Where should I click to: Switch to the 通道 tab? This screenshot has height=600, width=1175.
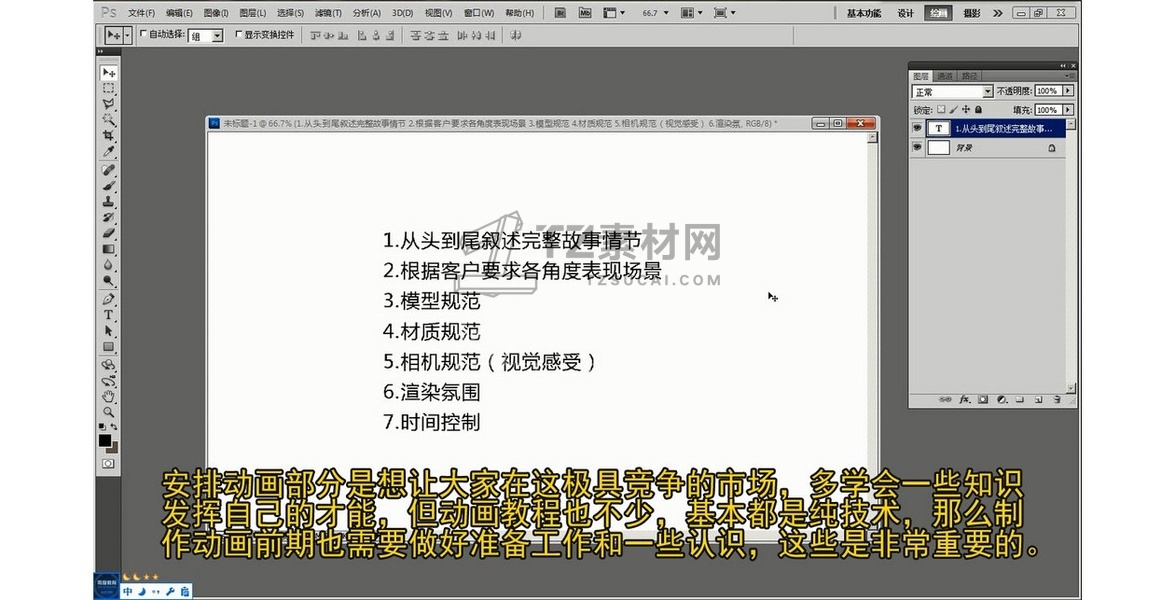945,76
